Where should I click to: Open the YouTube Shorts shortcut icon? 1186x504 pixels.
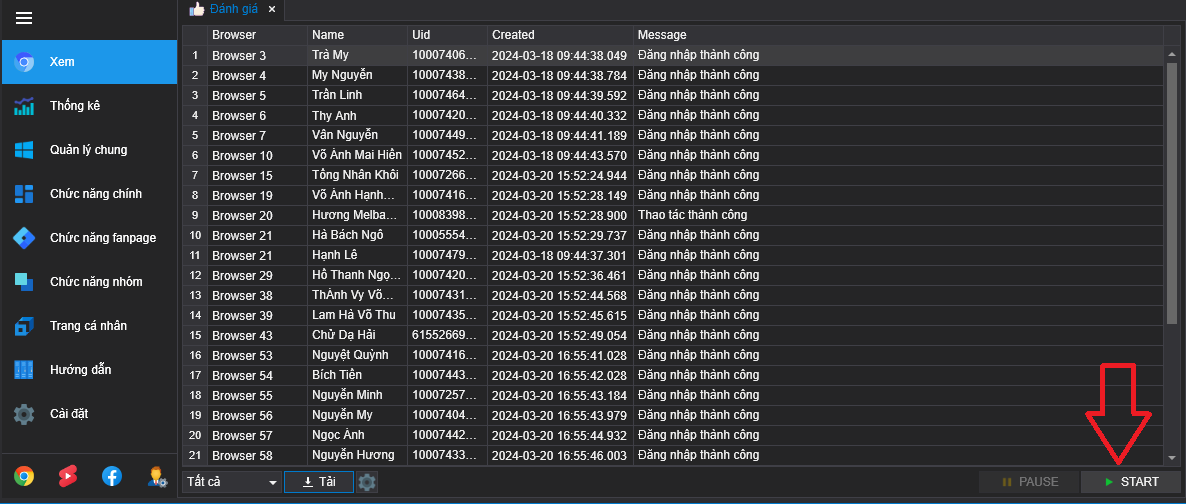(68, 476)
